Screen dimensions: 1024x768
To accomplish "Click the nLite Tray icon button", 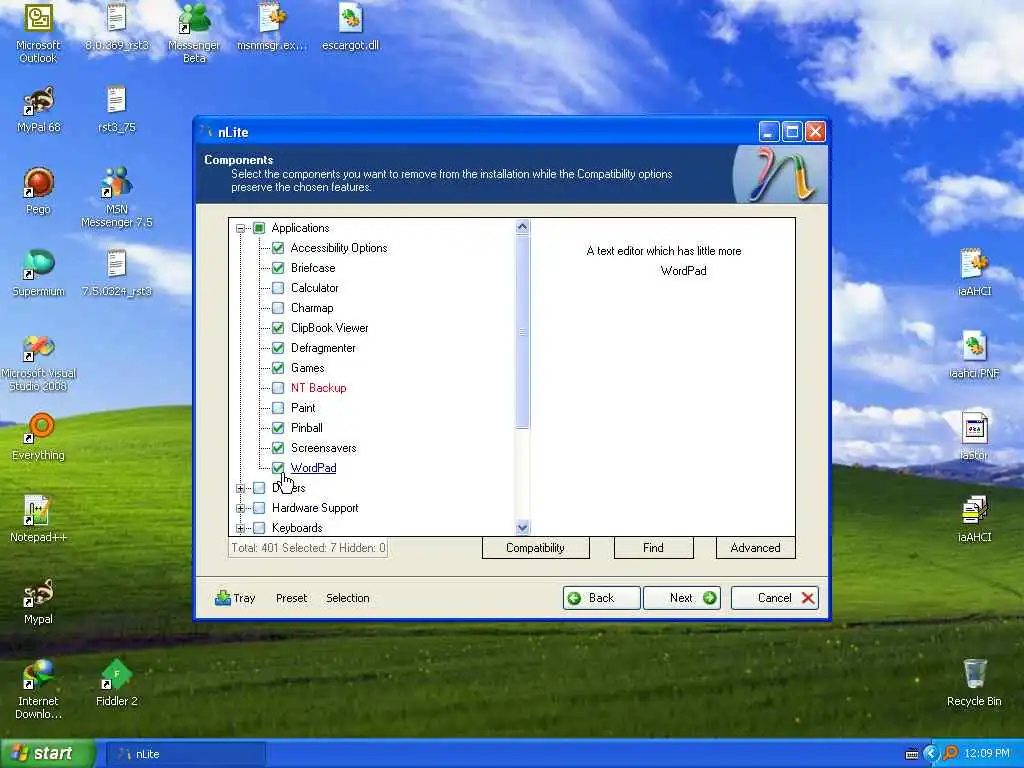I will click(x=235, y=598).
